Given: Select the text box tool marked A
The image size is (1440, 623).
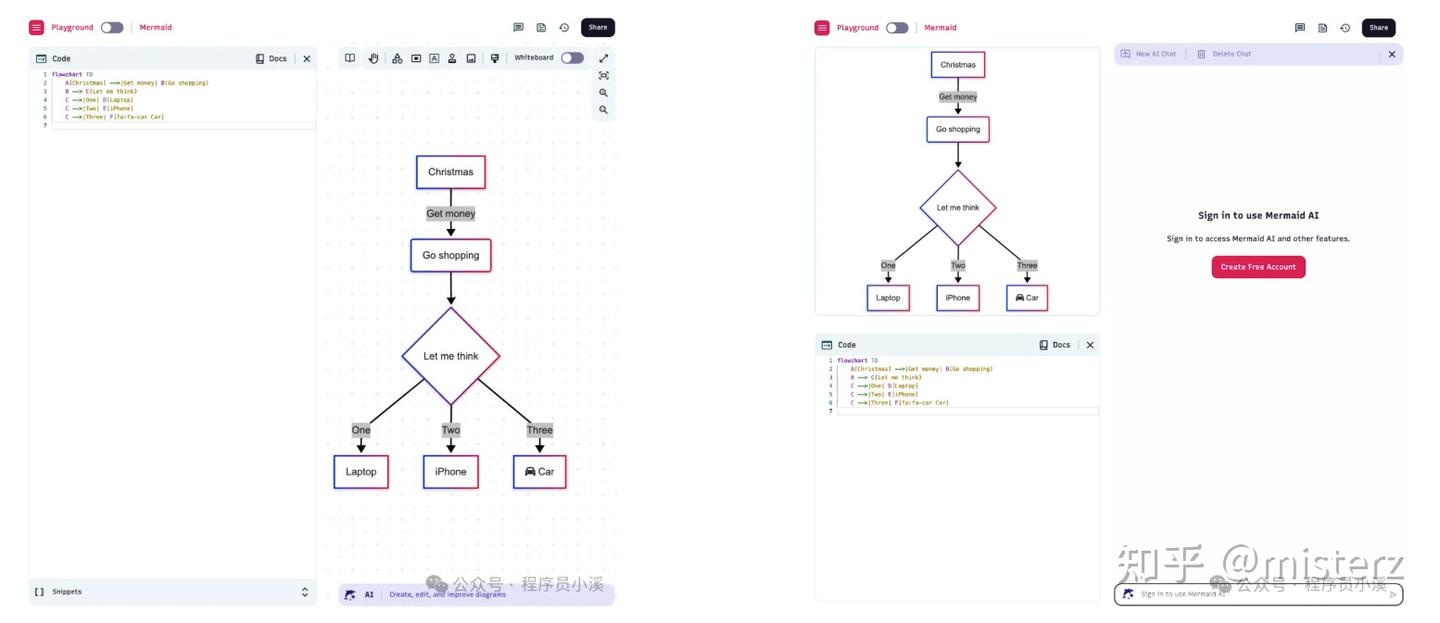Looking at the screenshot, I should click(434, 58).
